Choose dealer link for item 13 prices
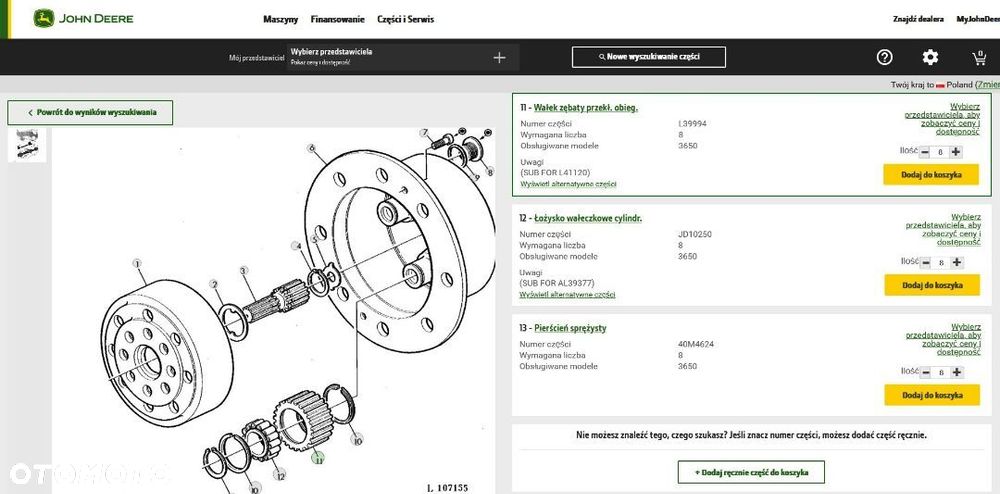The image size is (1000, 494). 943,339
